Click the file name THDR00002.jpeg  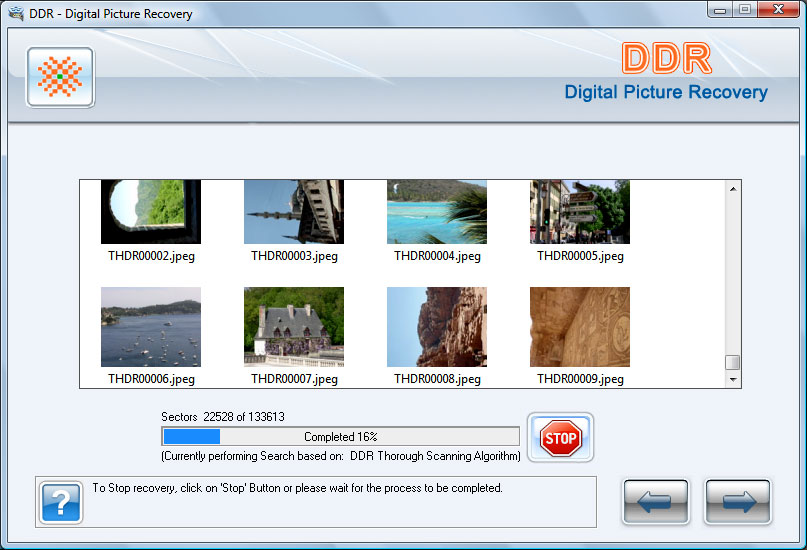pyautogui.click(x=151, y=256)
